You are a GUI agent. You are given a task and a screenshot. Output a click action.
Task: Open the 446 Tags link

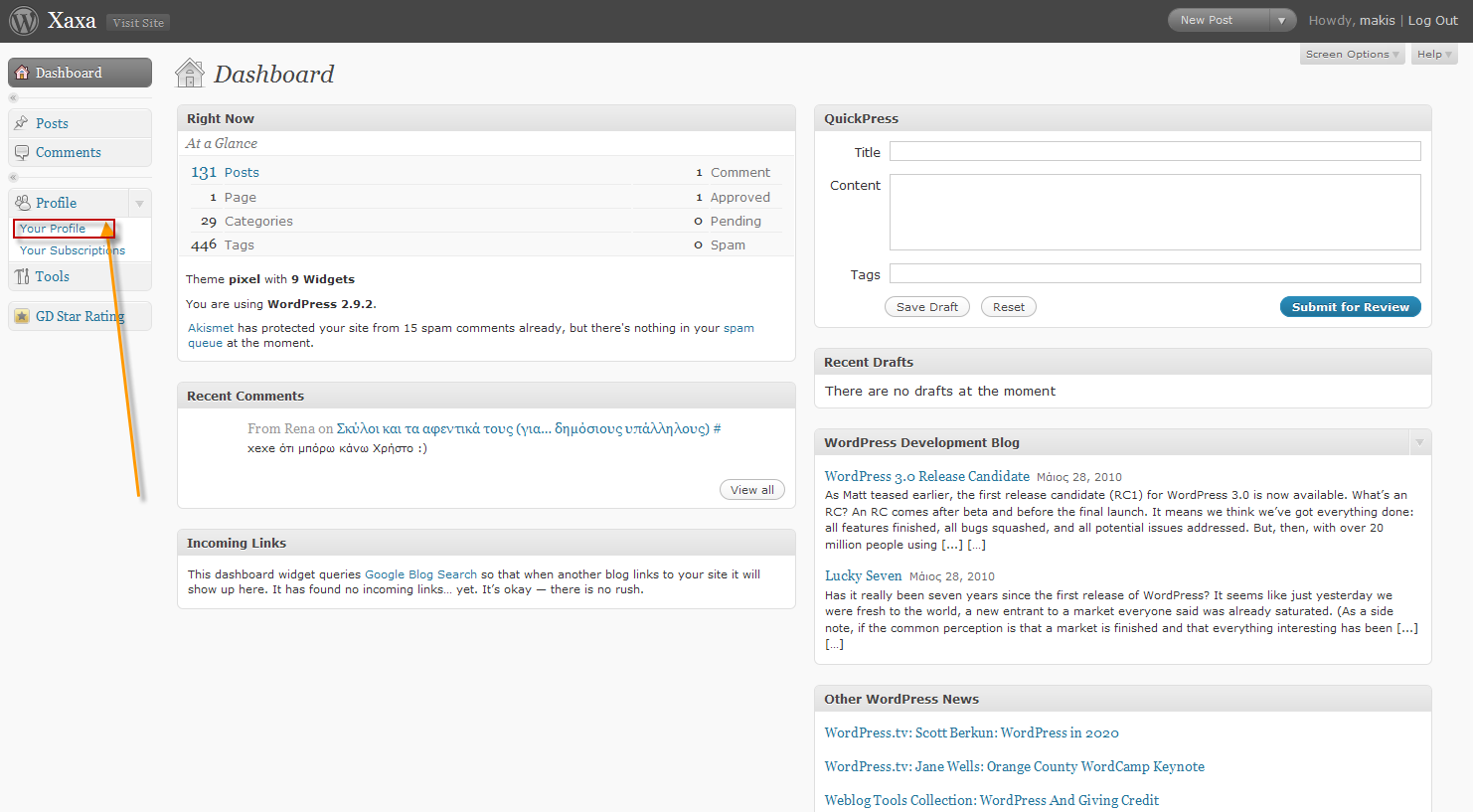223,244
